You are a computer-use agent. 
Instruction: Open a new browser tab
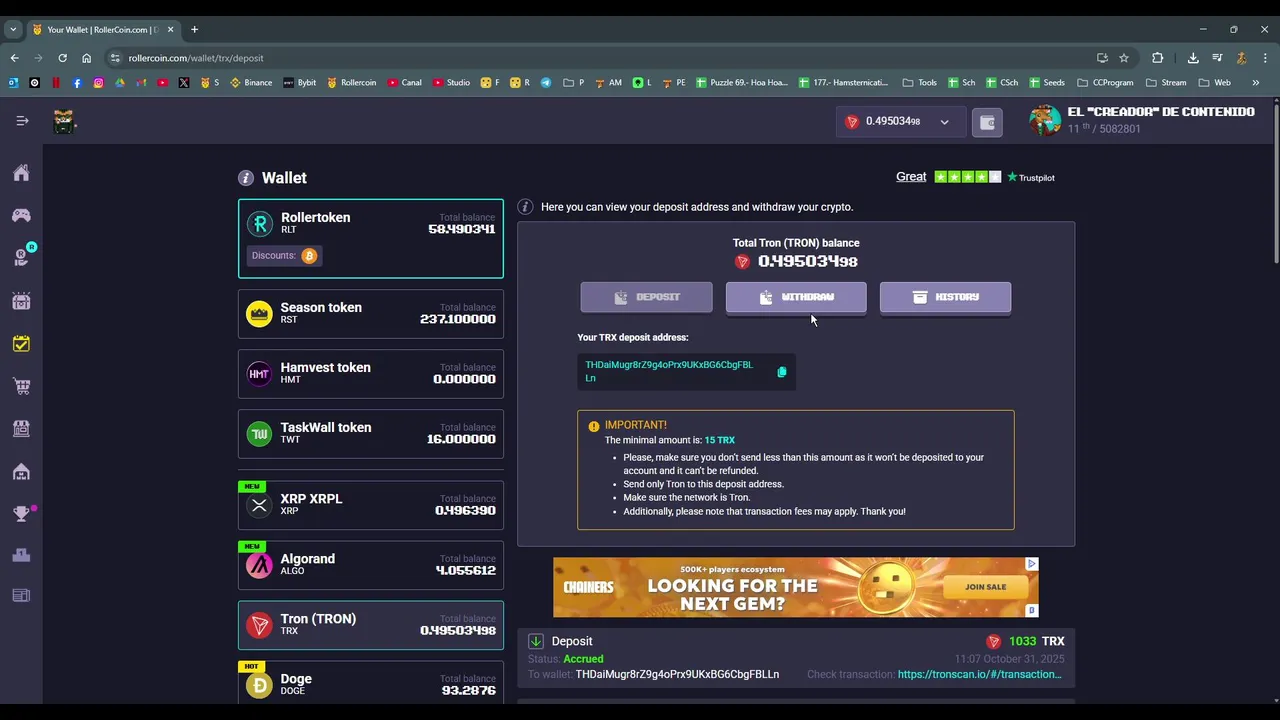tap(194, 29)
